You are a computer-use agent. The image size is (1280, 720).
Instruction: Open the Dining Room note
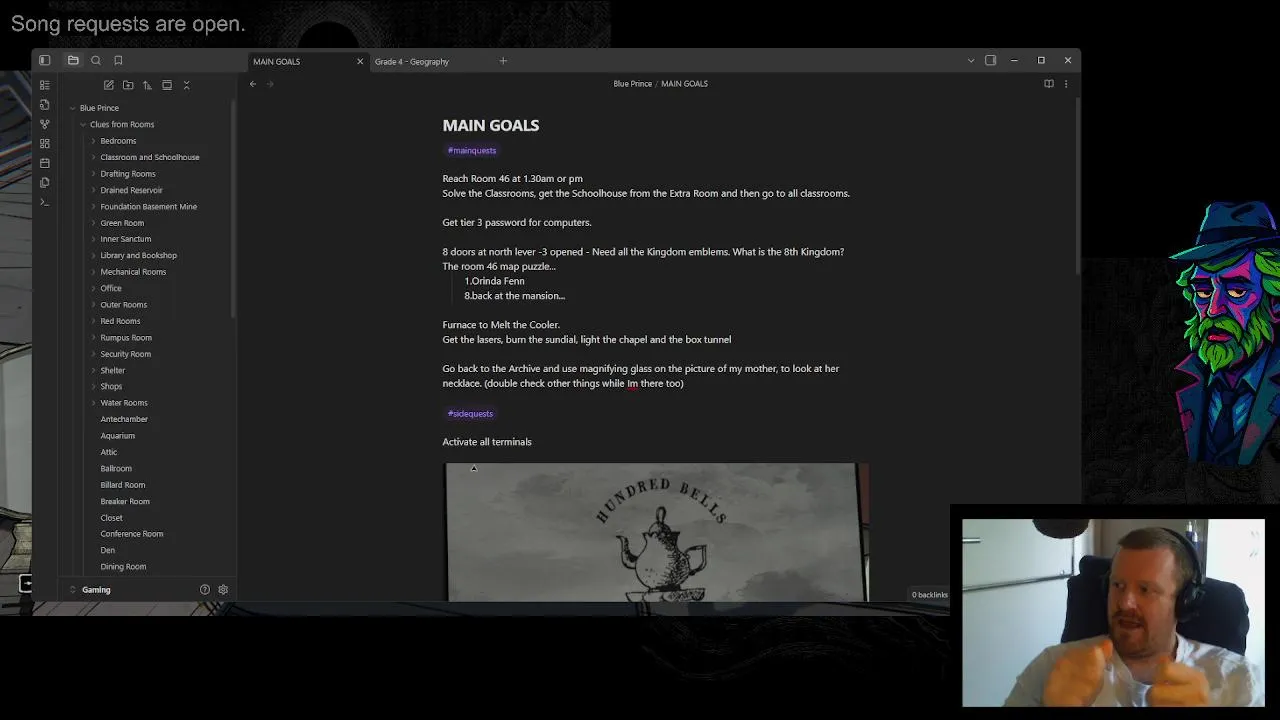point(123,567)
